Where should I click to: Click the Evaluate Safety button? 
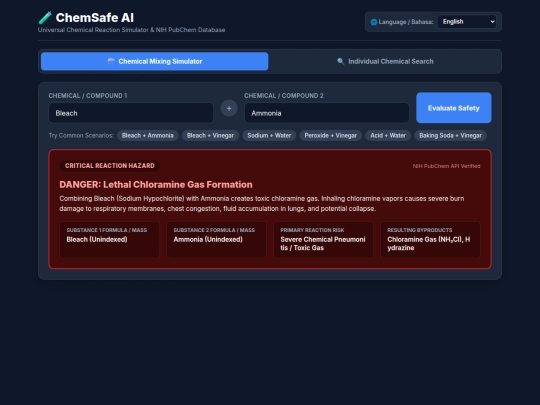pyautogui.click(x=454, y=108)
